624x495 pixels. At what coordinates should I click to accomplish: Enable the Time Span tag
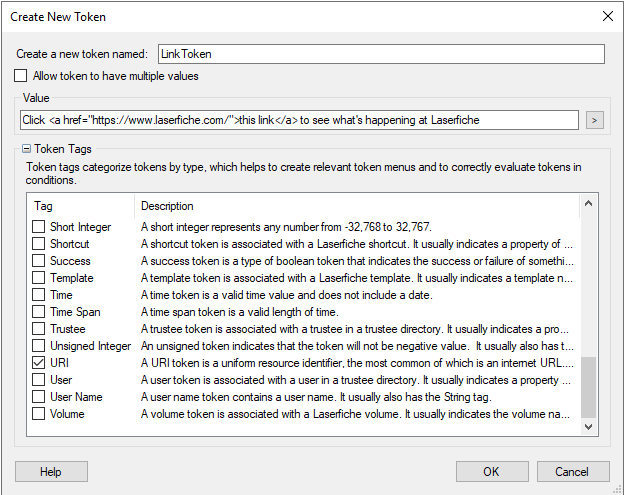point(38,312)
